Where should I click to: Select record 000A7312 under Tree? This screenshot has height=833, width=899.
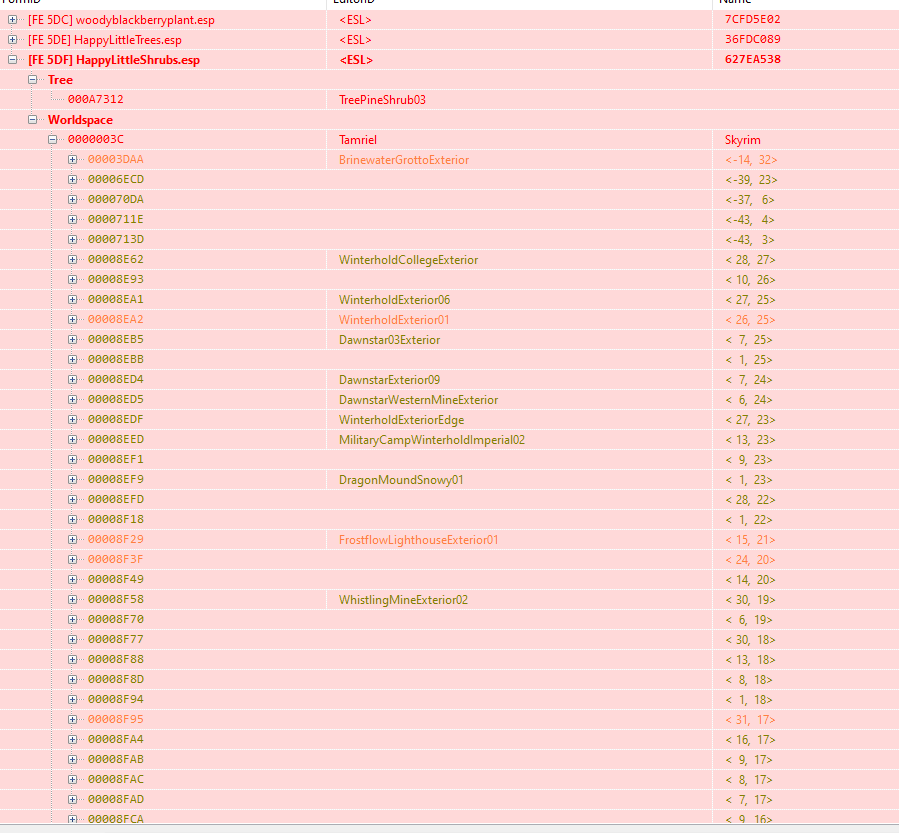pos(96,99)
